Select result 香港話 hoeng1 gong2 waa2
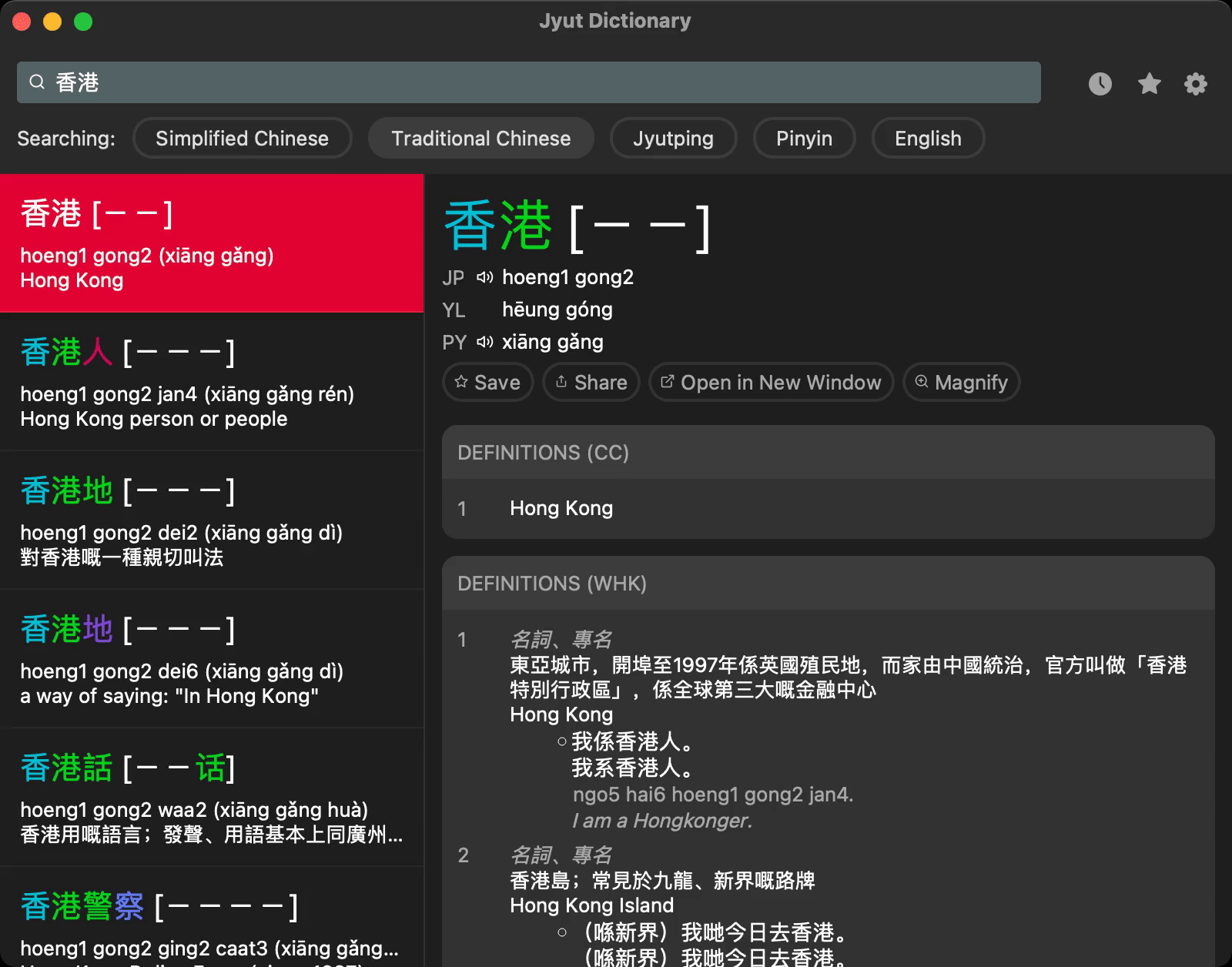This screenshot has height=967, width=1232. [x=212, y=798]
